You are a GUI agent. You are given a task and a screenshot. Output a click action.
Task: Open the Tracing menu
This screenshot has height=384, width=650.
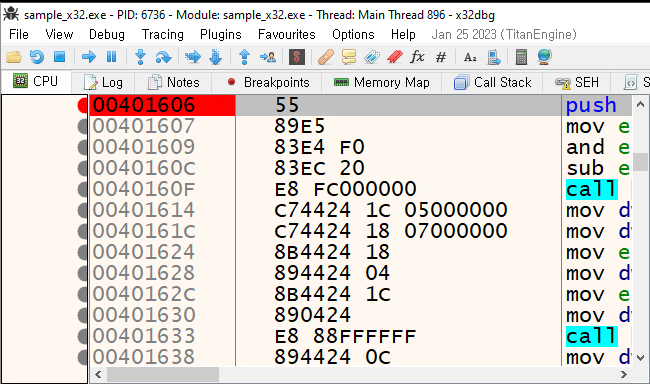click(162, 34)
